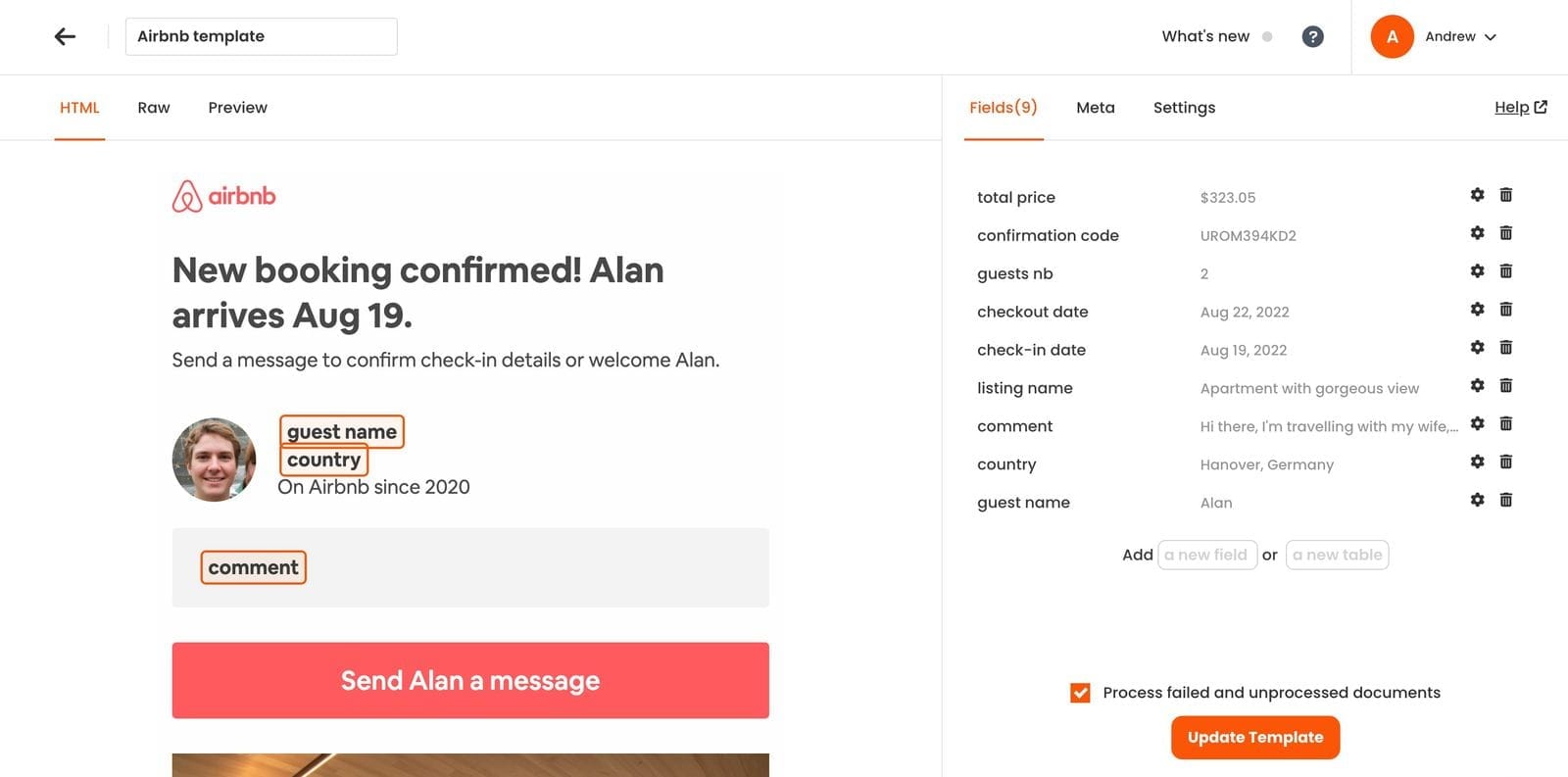
Task: Delete the comment field with trash icon
Action: tap(1505, 424)
